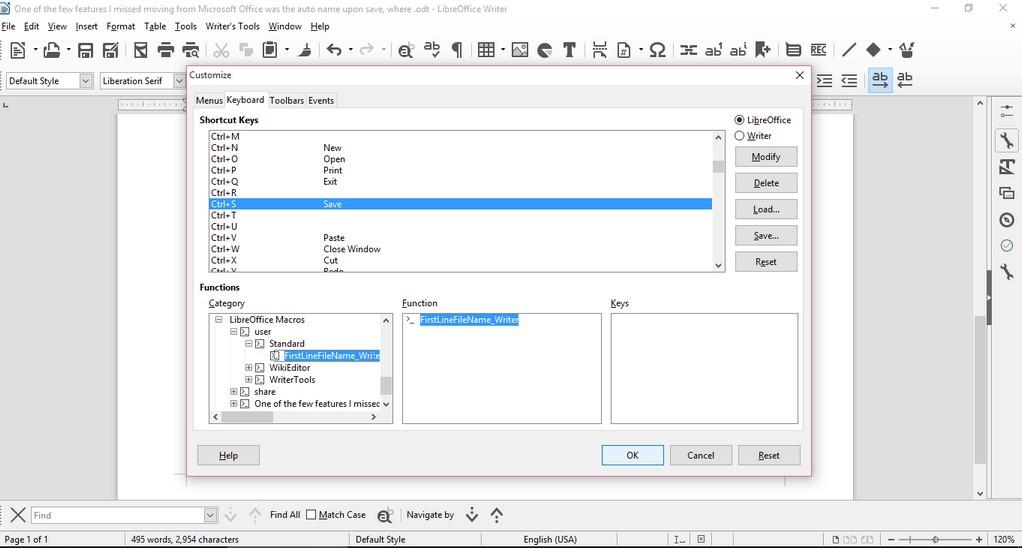Select the Ctrl+V Paste shortcut row
This screenshot has width=1022, height=548.
[460, 238]
